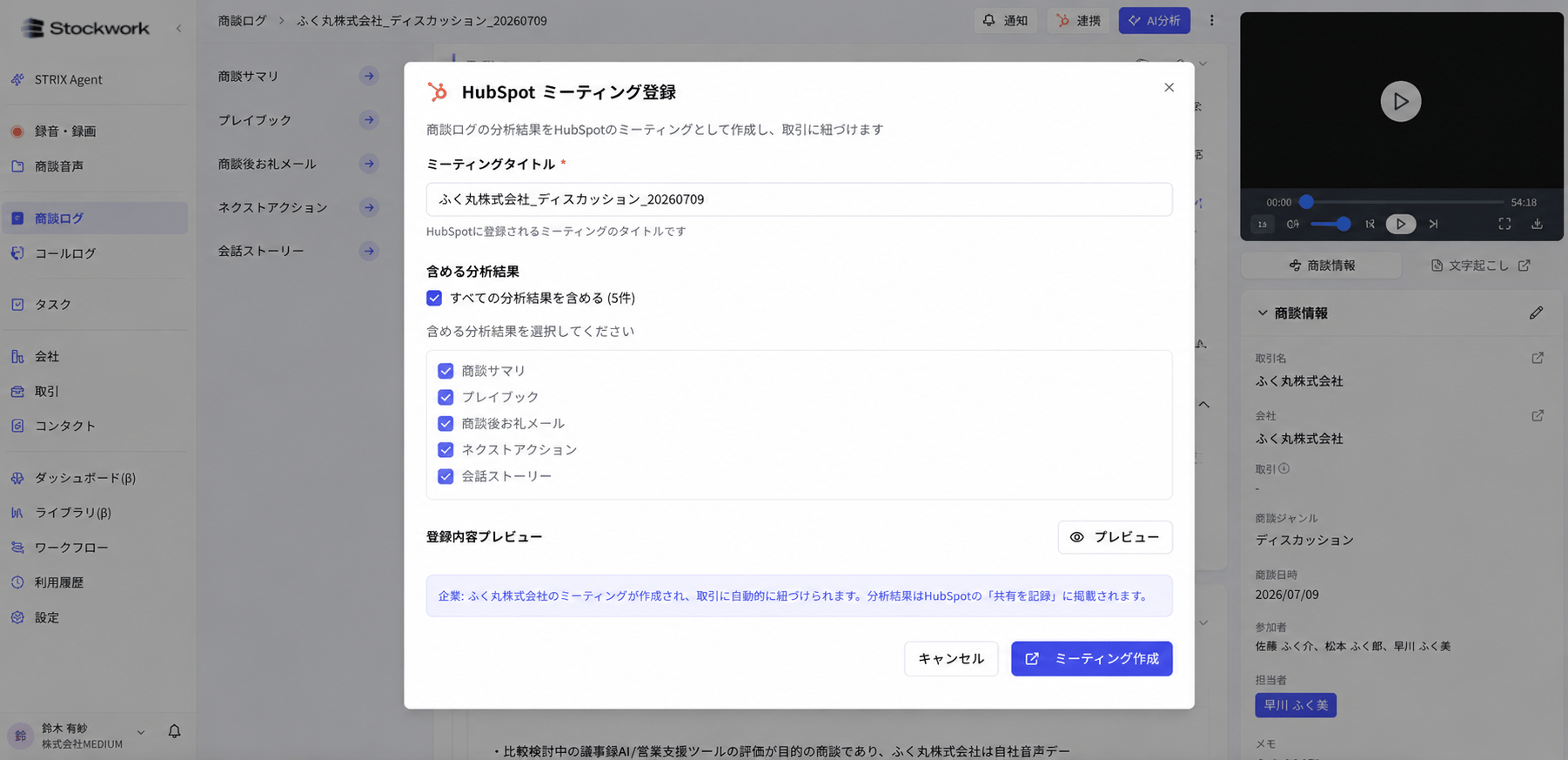Screen dimensions: 1568x760
Task: Click ディスカッション 商談ジャンル value
Action: (x=1304, y=541)
